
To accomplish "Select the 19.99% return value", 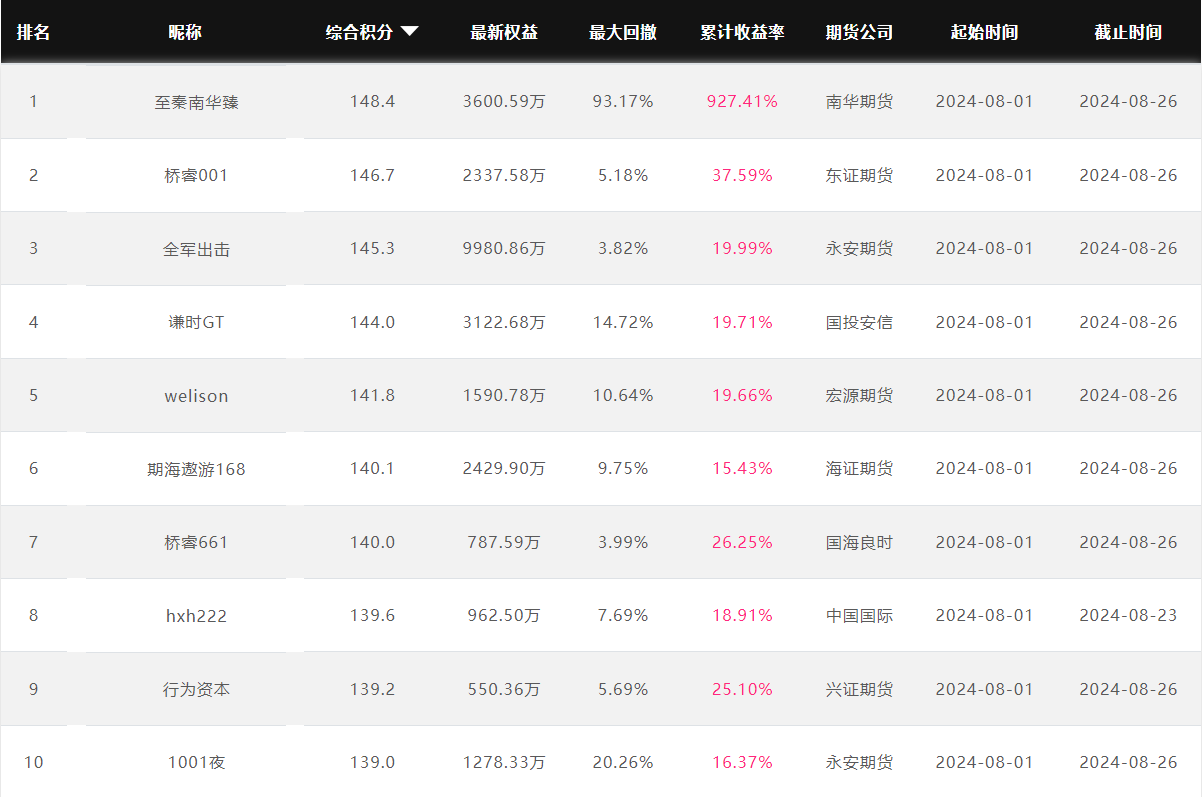I will (x=742, y=249).
